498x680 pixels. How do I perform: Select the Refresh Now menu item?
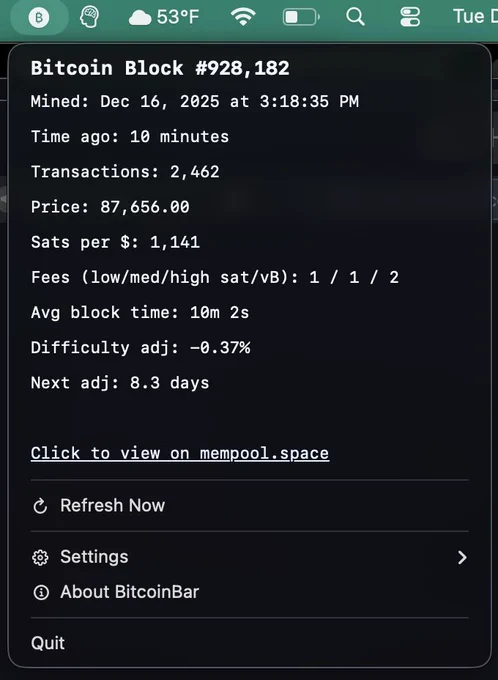tap(249, 506)
